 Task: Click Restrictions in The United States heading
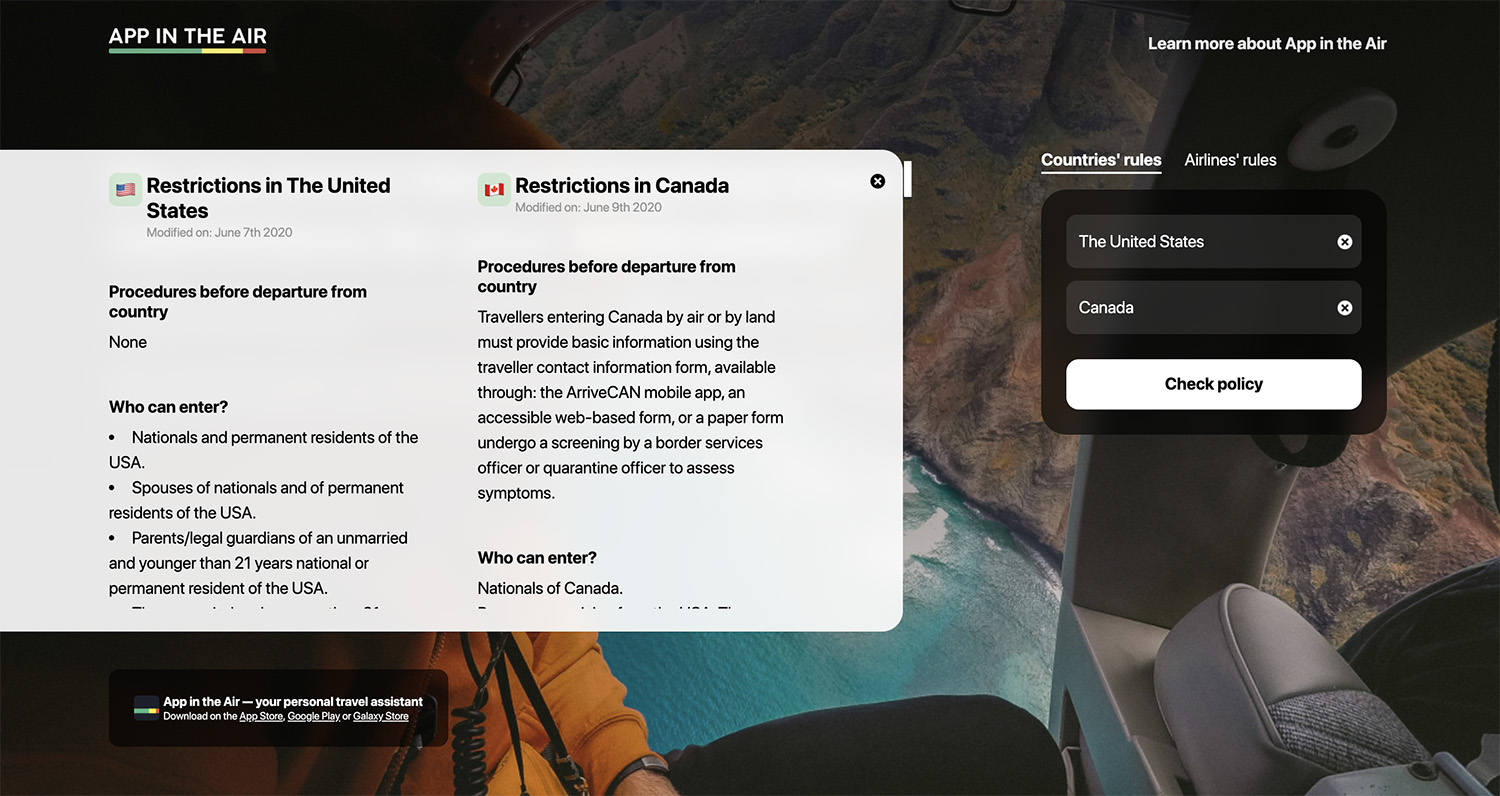pyautogui.click(x=268, y=198)
